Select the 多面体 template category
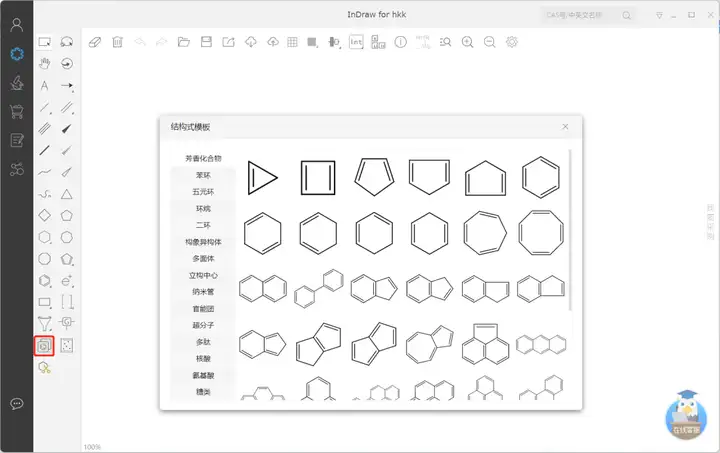The width and height of the screenshot is (720, 453). pyautogui.click(x=203, y=259)
